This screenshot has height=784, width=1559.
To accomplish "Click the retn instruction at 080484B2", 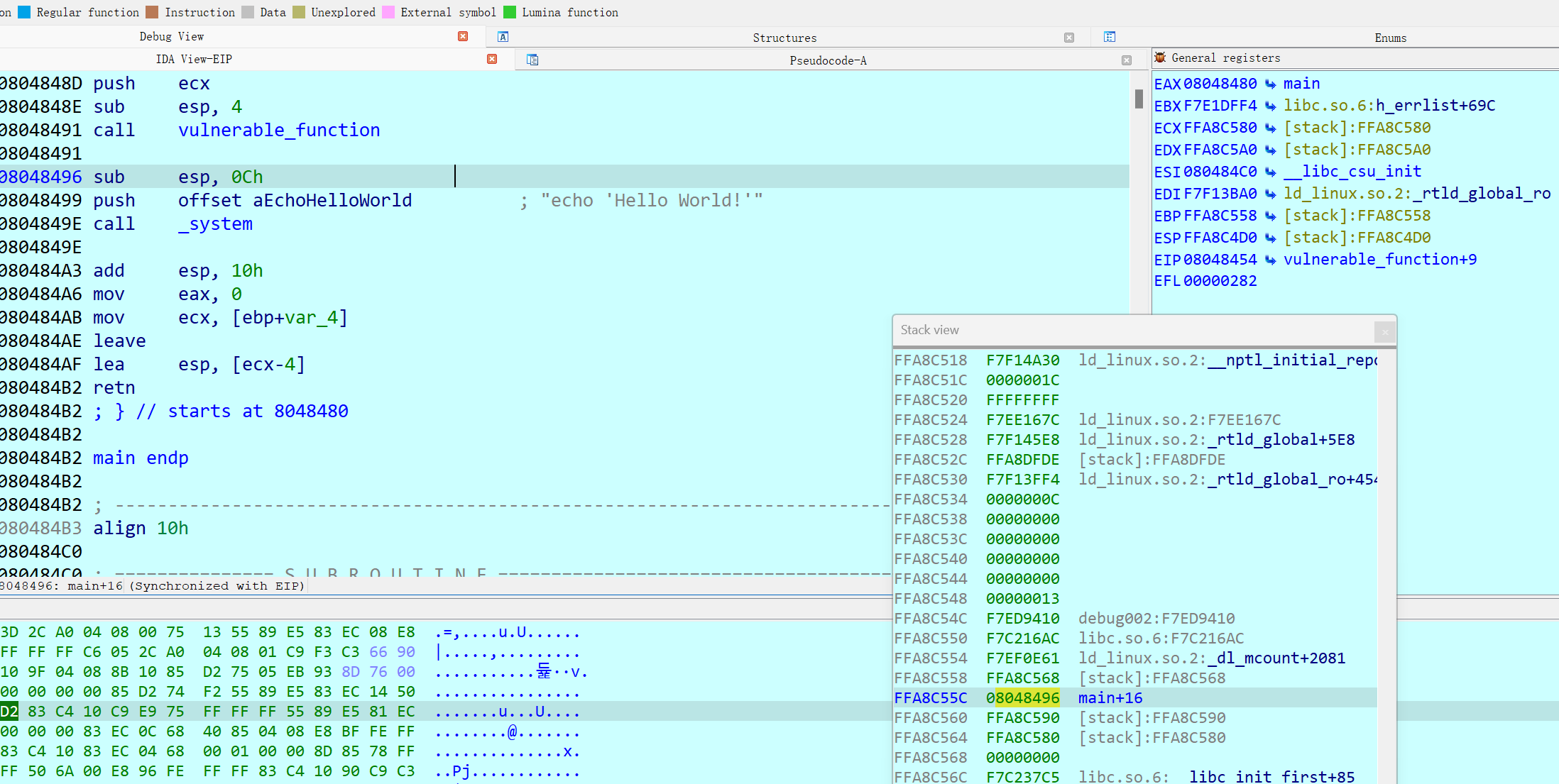I will pos(114,388).
